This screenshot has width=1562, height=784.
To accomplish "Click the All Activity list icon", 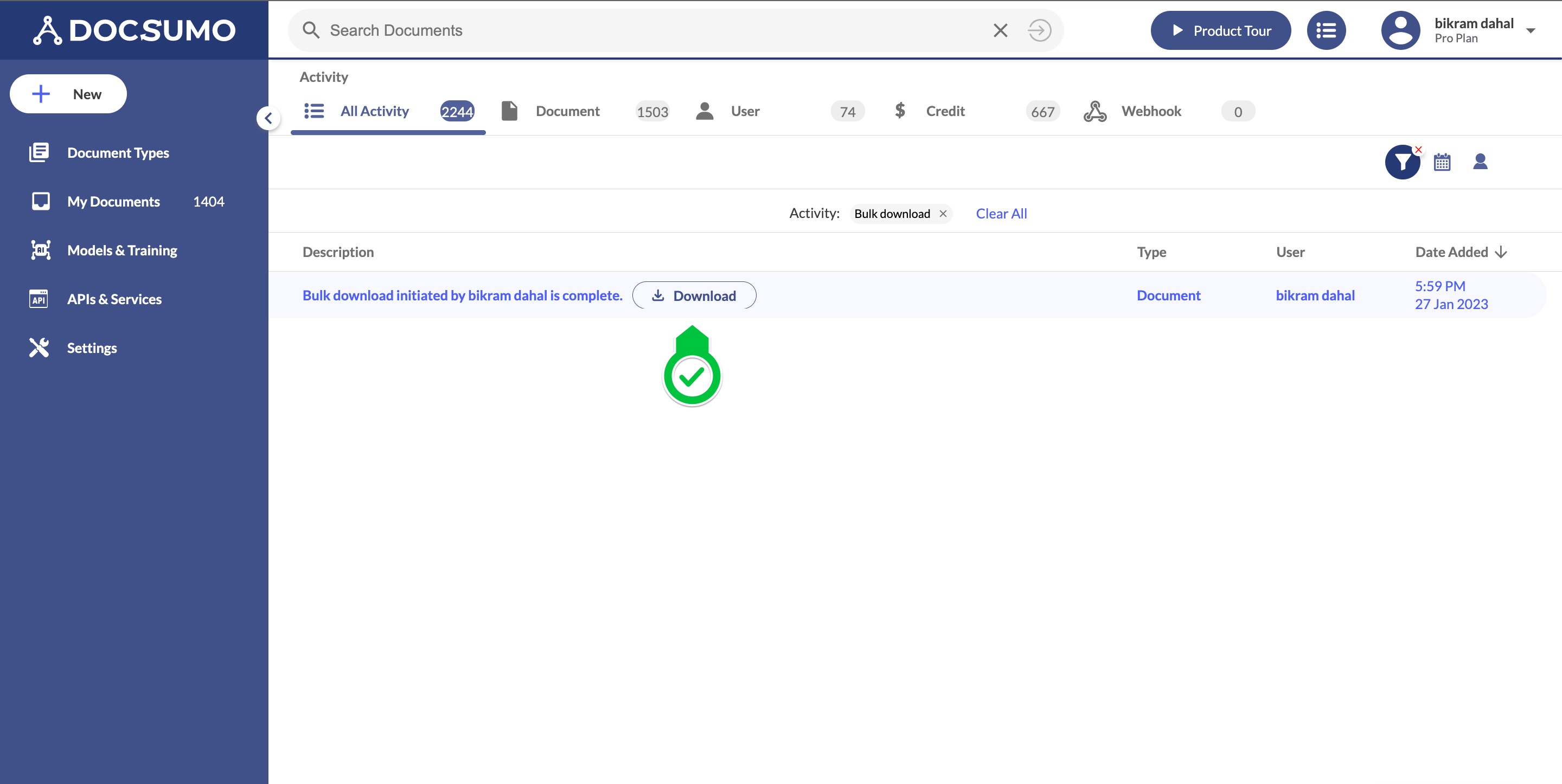I will click(x=314, y=111).
